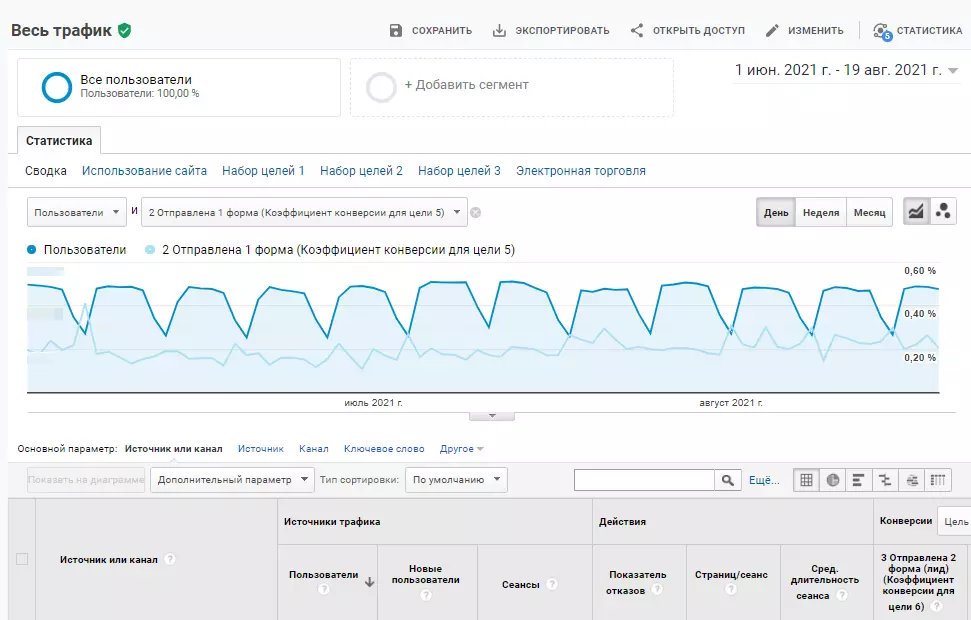Collapse chart with bottom arrow handle
The height and width of the screenshot is (620, 971).
click(x=492, y=416)
